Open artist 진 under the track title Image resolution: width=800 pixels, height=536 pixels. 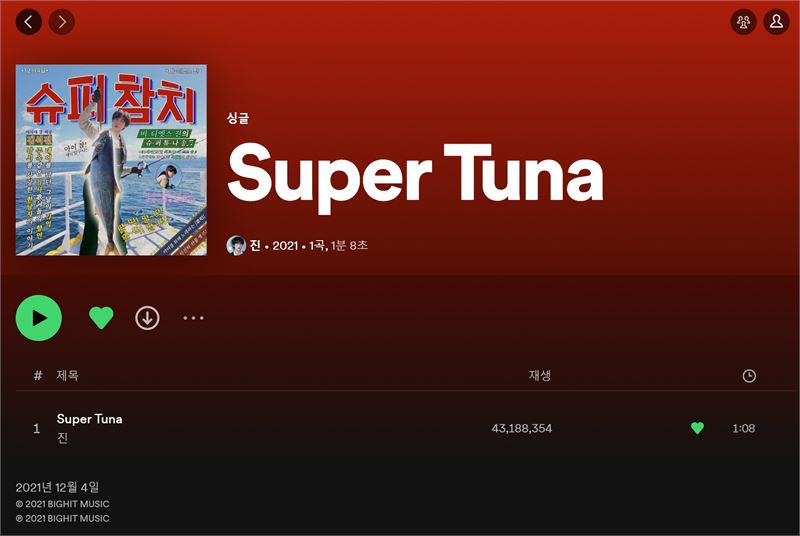[x=62, y=438]
